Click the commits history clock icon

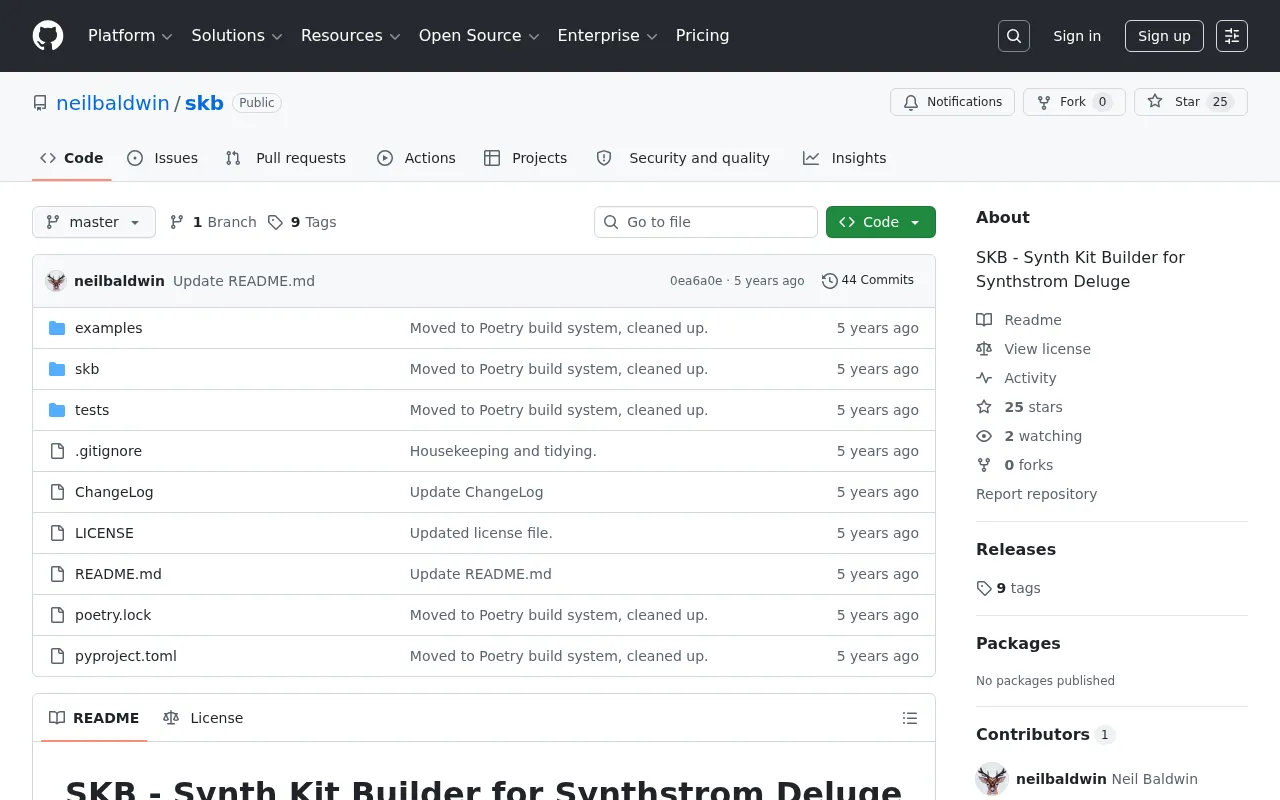coord(829,281)
